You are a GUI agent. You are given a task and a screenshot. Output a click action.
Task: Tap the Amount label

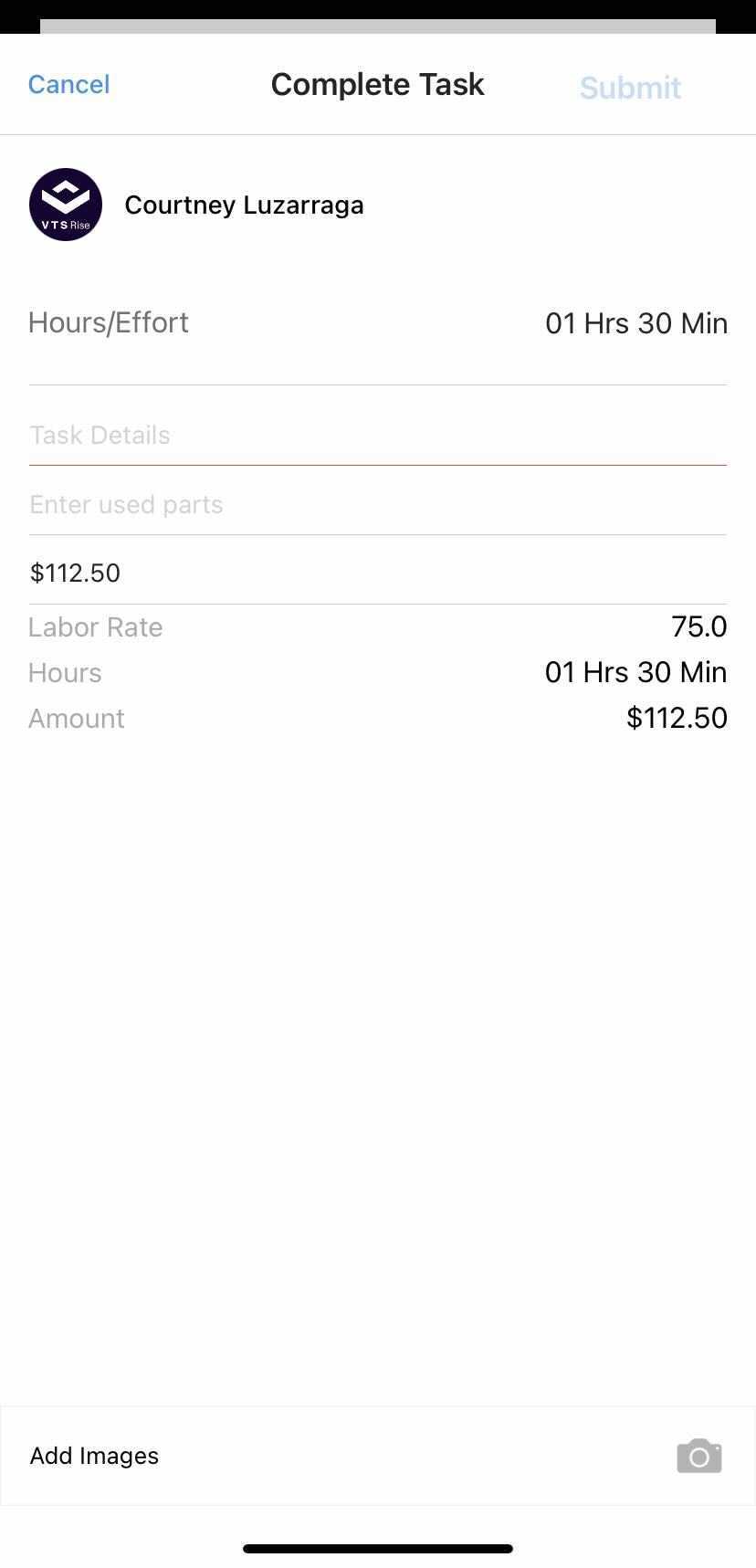pyautogui.click(x=77, y=719)
